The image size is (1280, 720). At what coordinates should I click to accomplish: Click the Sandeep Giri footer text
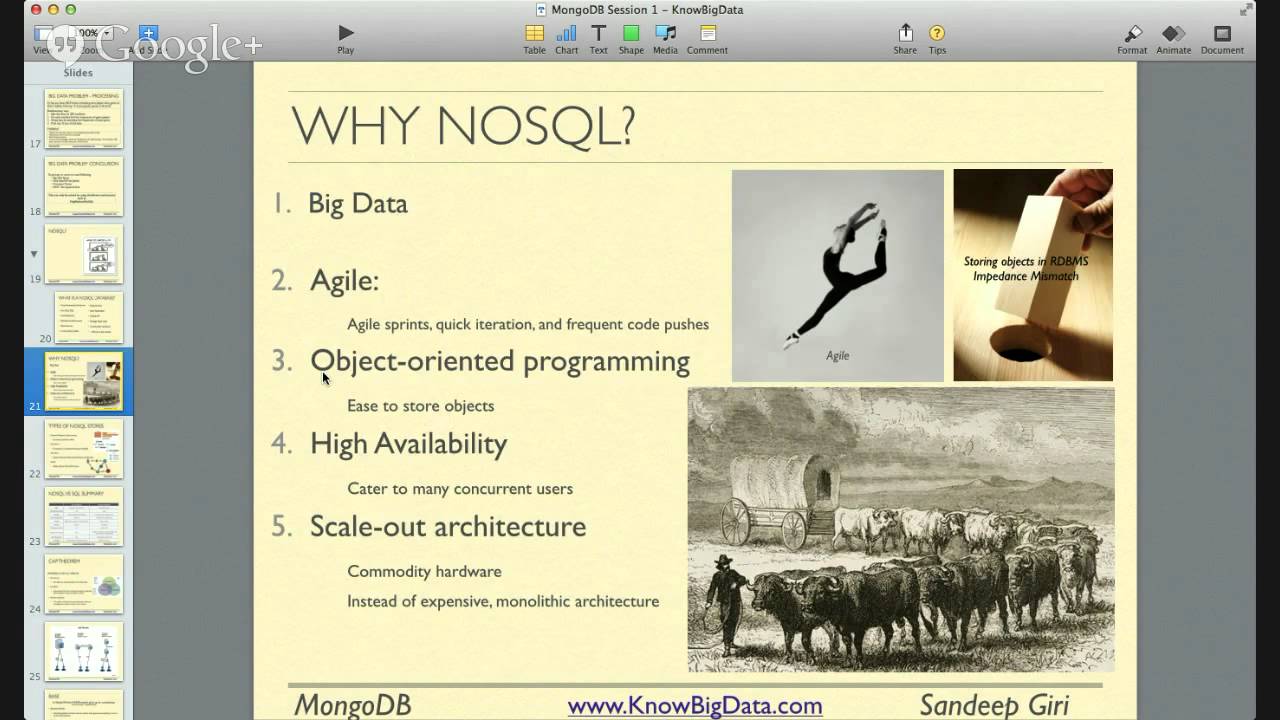994,706
